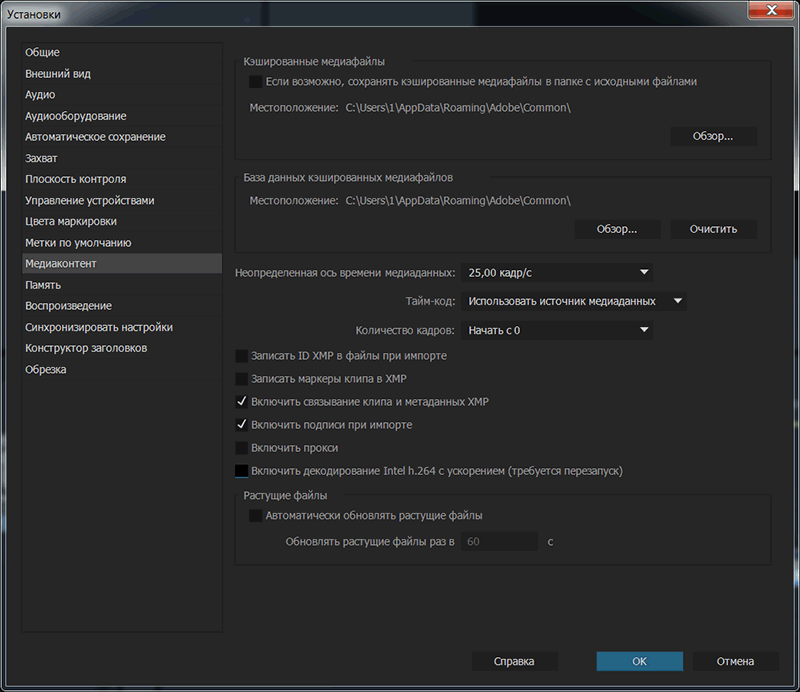Click Очистить to clean cache database
800x692 pixels.
click(x=713, y=229)
